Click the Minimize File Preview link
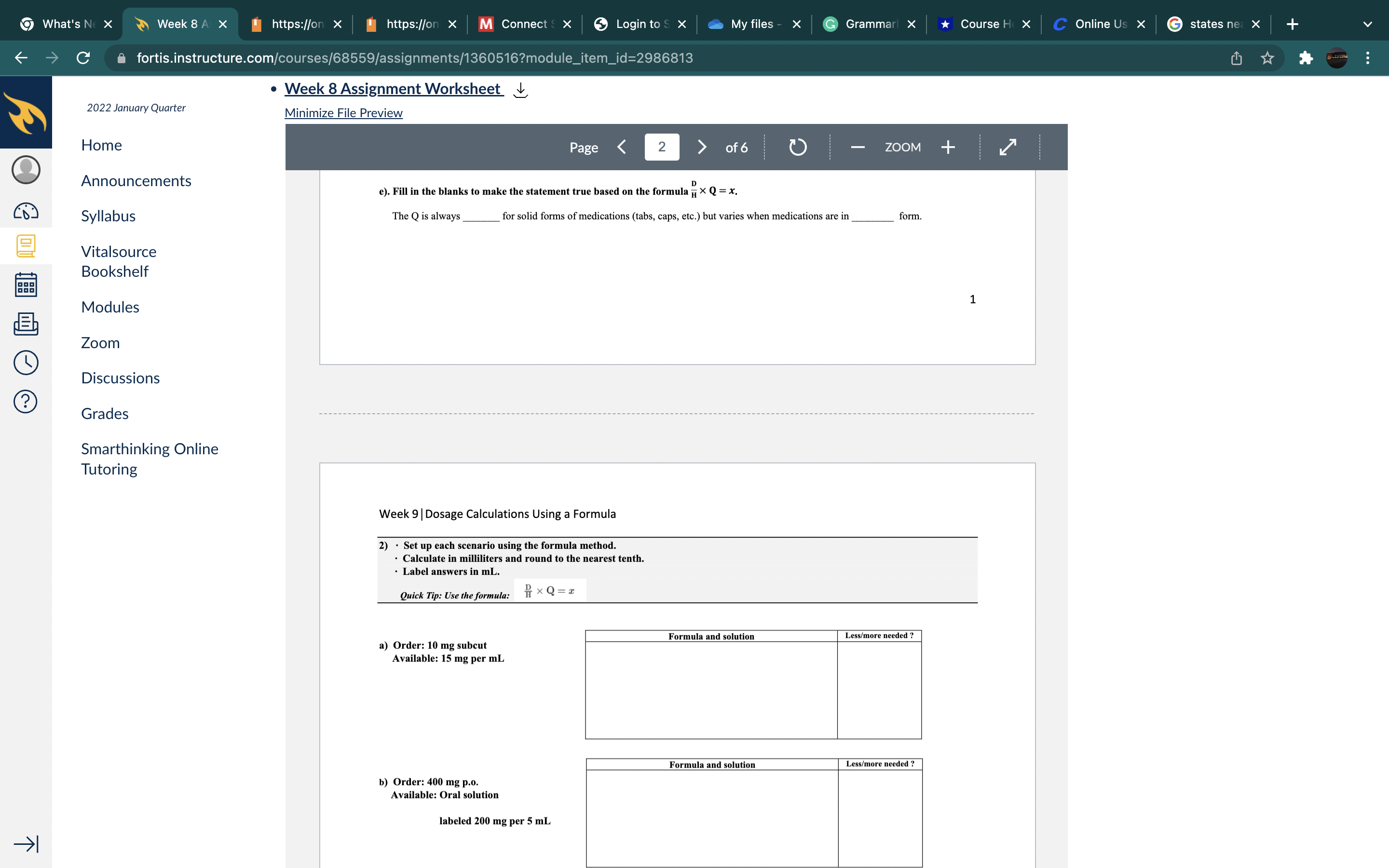 click(x=343, y=113)
